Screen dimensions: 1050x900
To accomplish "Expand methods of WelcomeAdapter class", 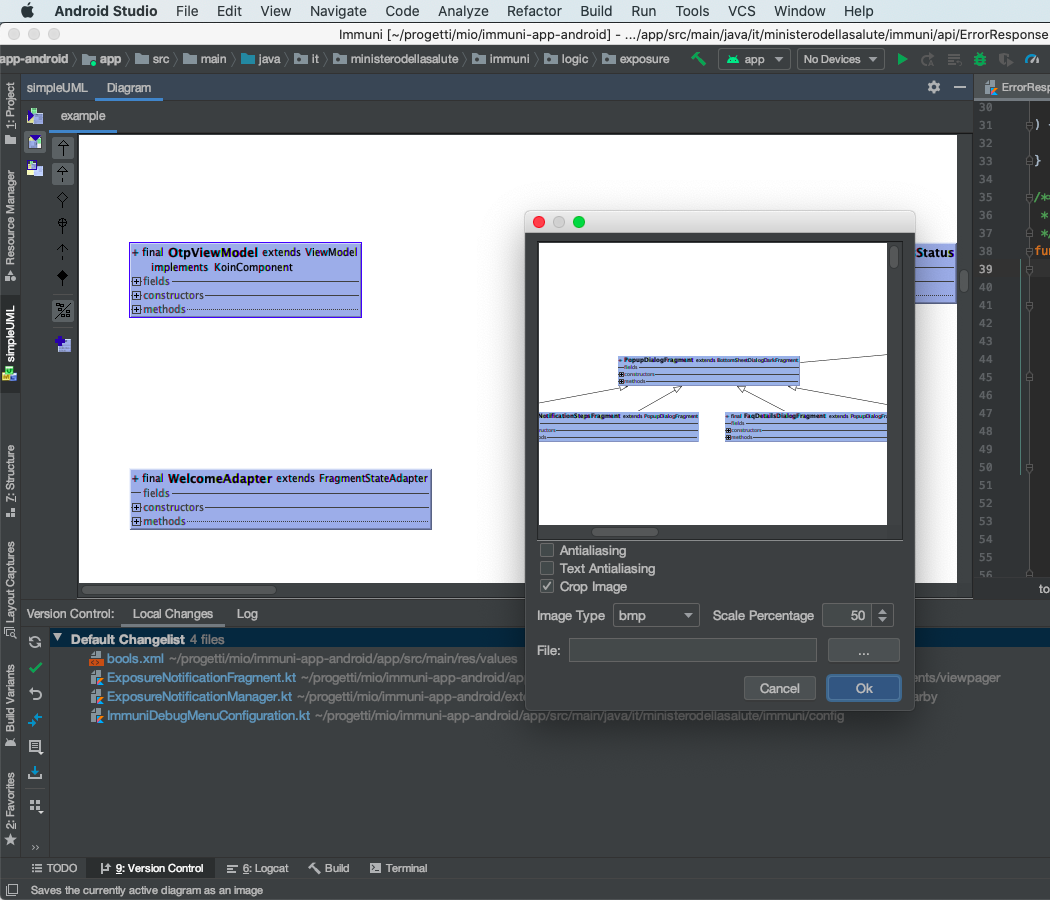I will coord(136,522).
